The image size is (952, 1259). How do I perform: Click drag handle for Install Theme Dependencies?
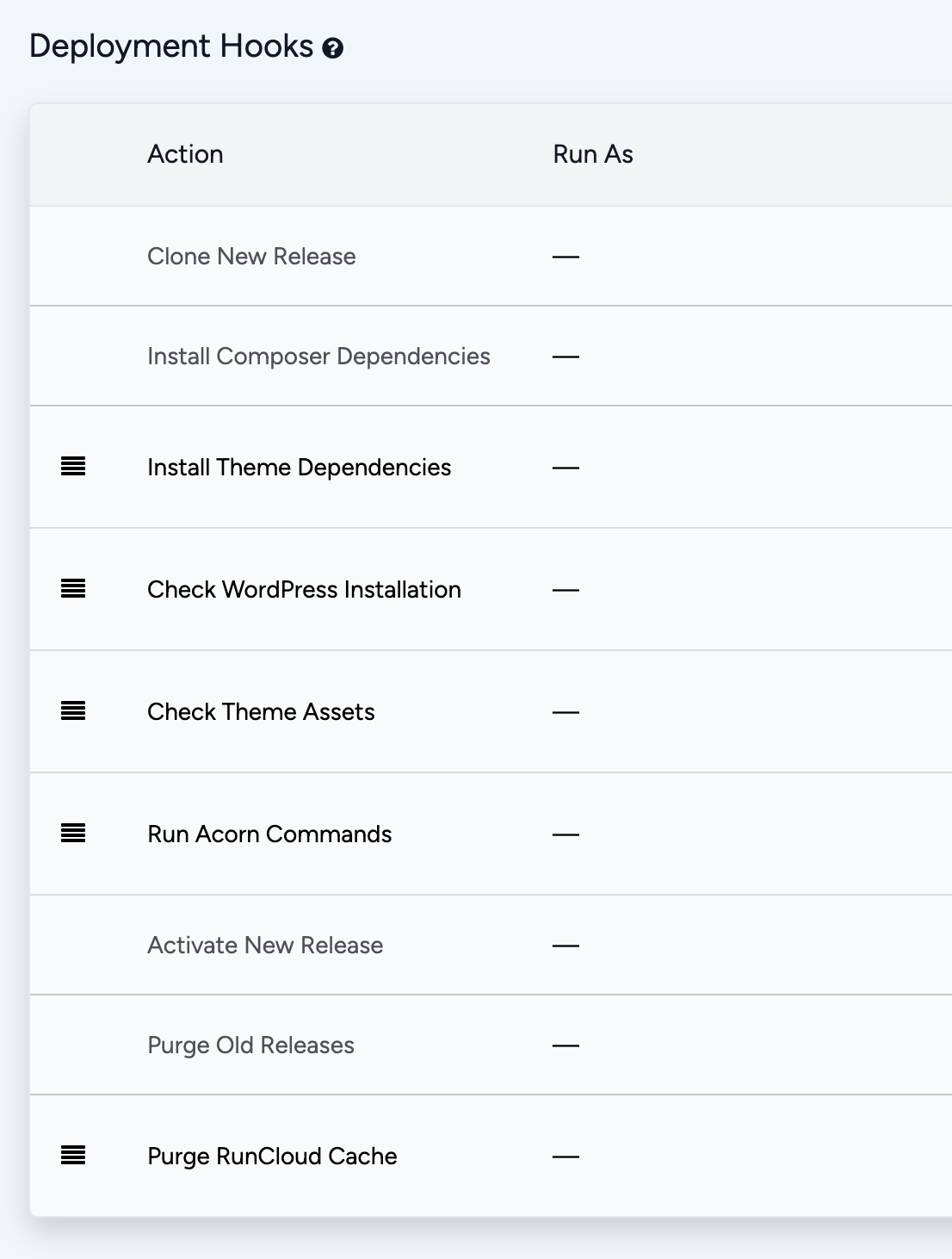[73, 467]
